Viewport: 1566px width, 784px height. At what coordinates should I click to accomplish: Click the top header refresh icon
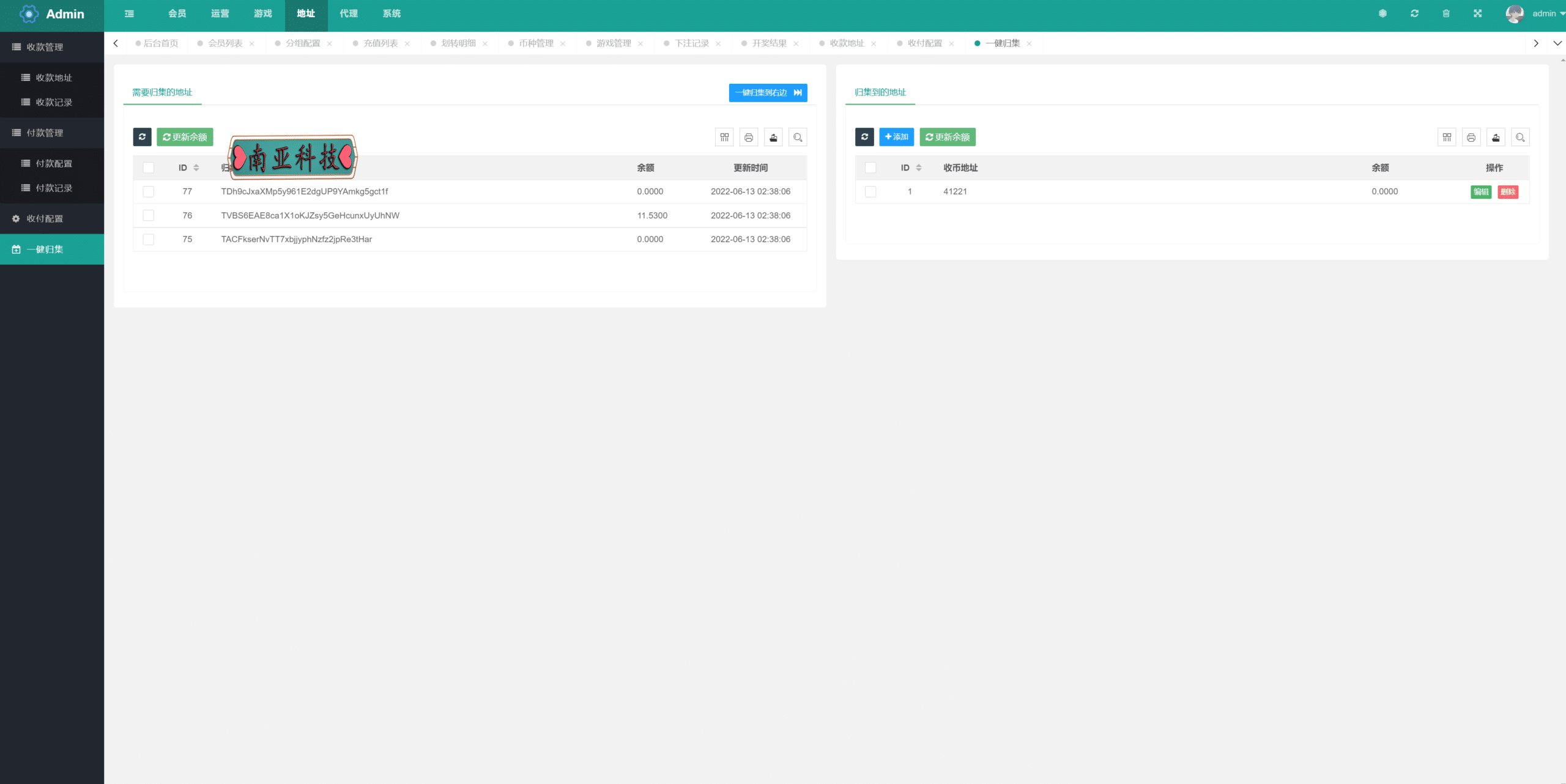1414,13
